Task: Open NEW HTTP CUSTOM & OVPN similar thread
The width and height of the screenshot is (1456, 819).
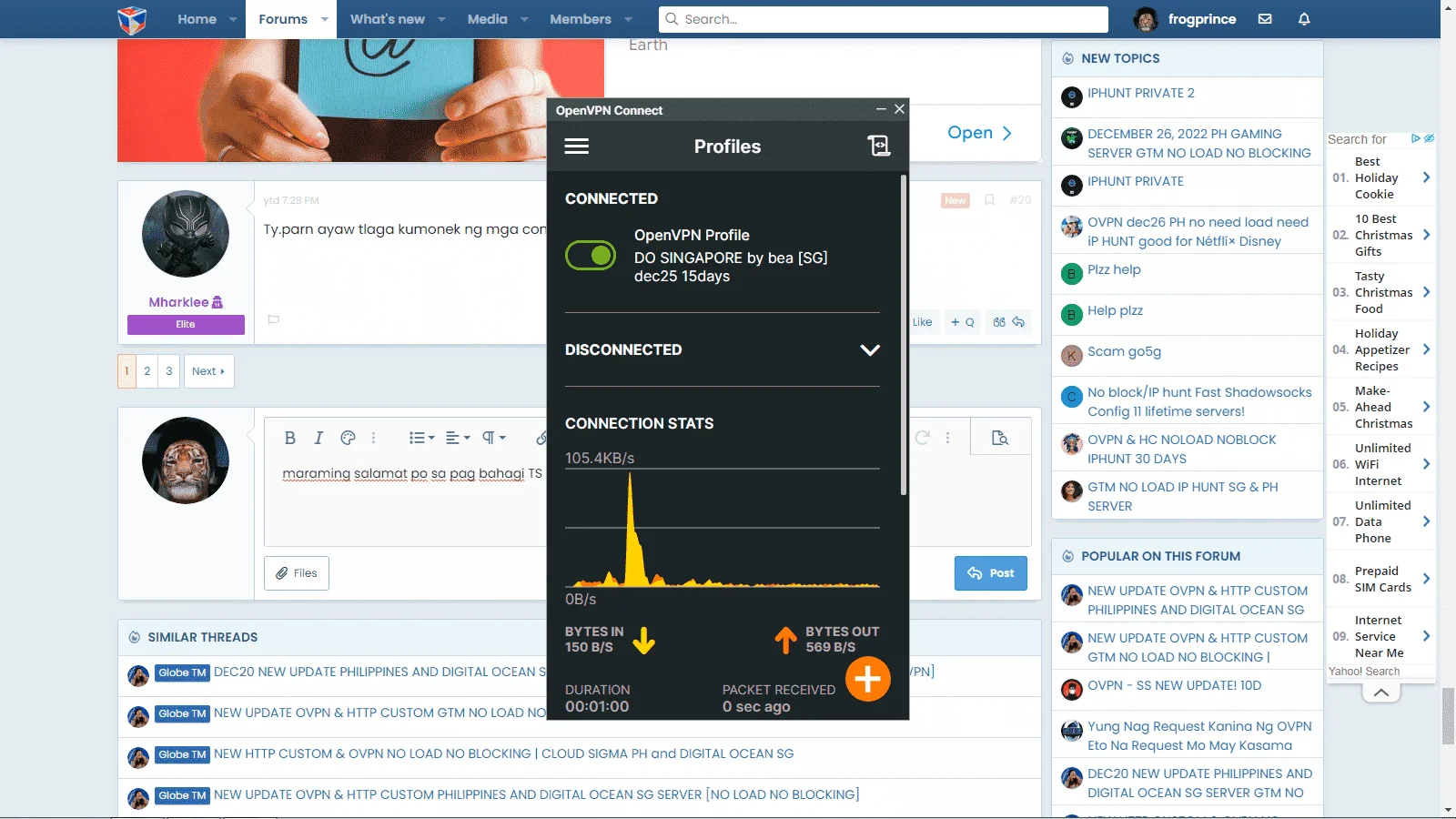Action: [x=503, y=753]
